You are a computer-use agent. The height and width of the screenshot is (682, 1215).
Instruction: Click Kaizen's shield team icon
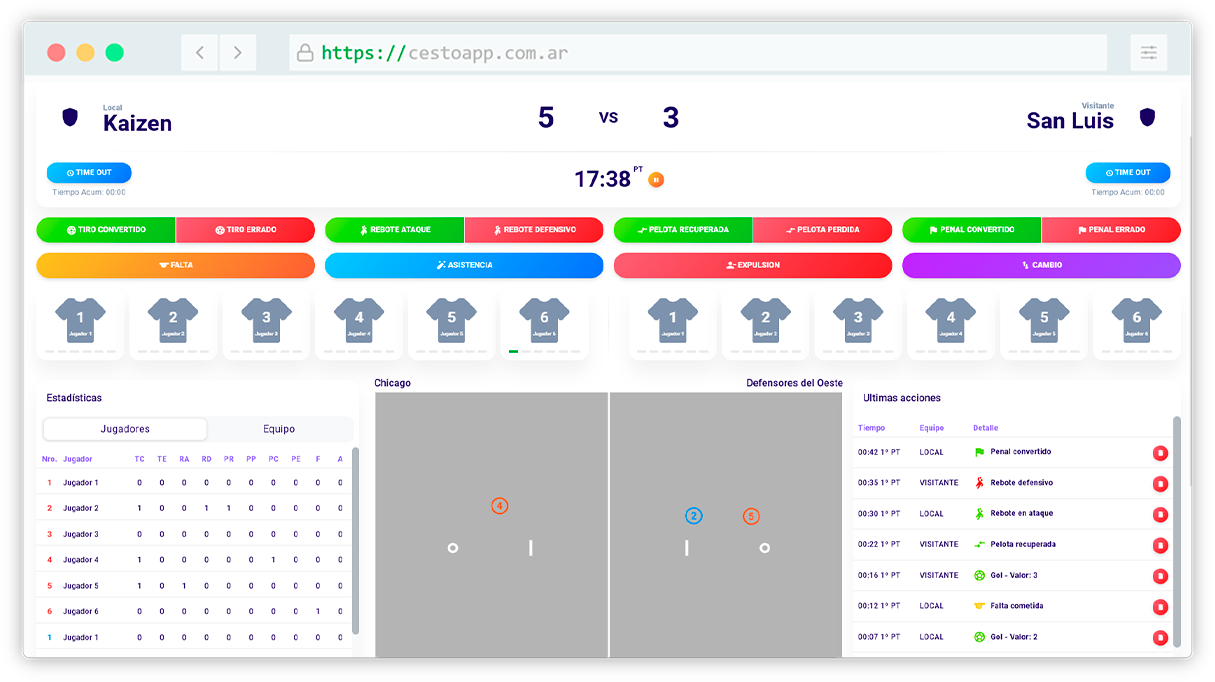tap(70, 118)
